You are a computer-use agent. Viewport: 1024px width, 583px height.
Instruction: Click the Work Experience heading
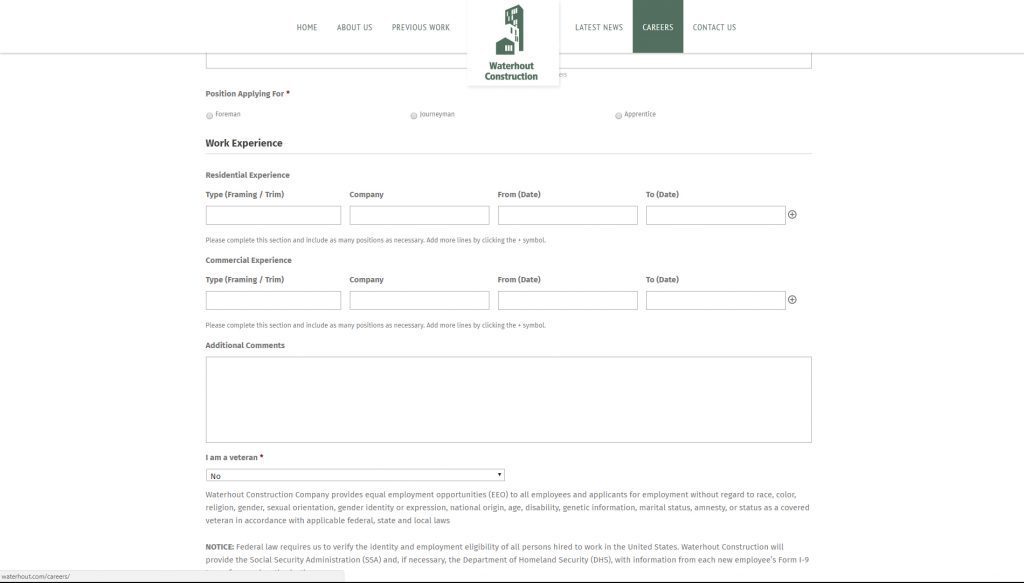[x=244, y=143]
